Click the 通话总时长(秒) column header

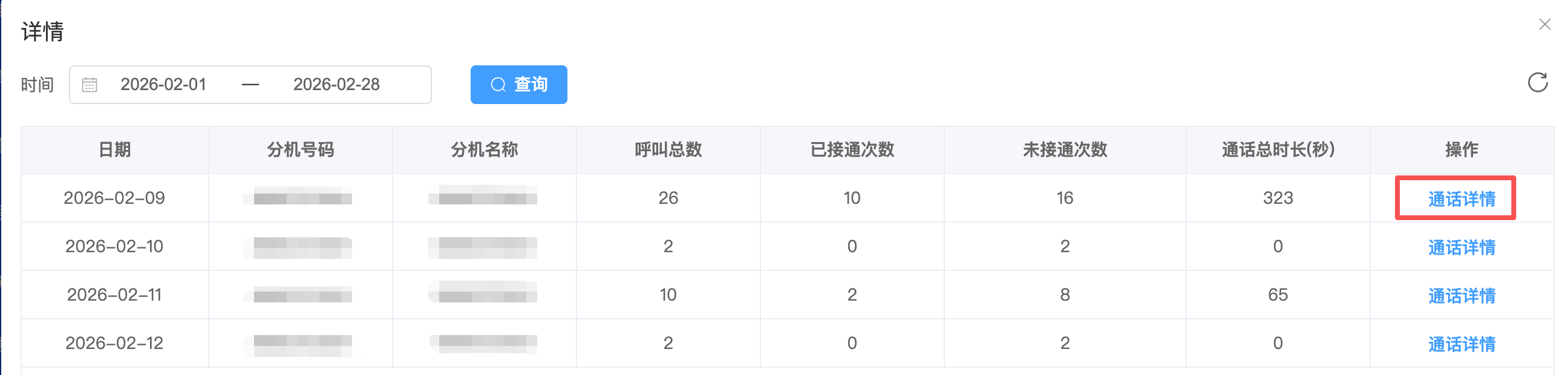click(x=1278, y=150)
